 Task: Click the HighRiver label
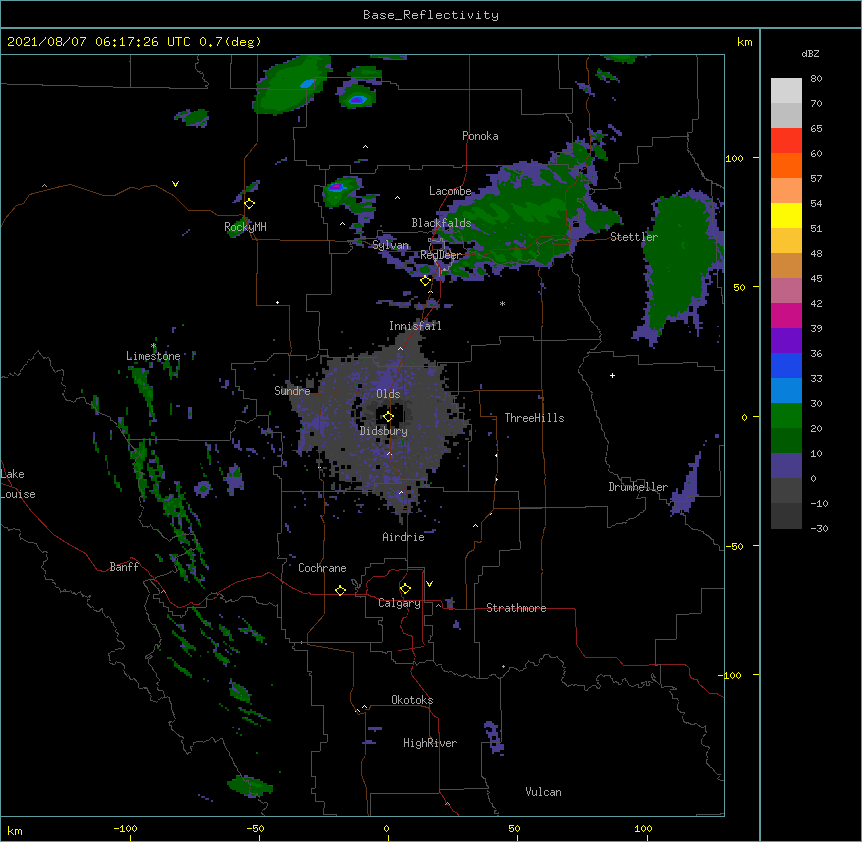coord(430,743)
